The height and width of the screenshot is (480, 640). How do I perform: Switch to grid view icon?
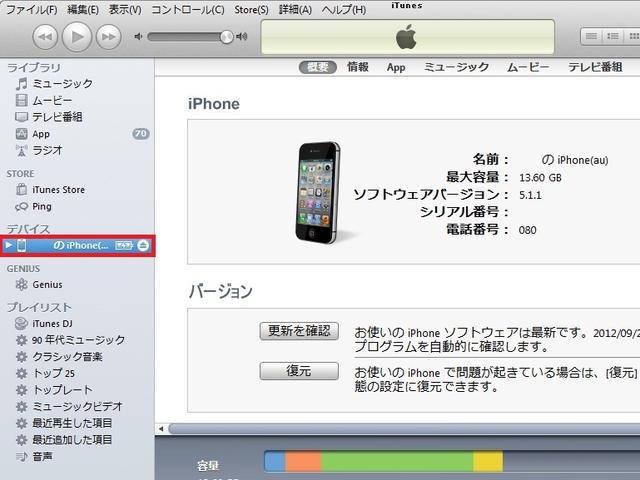pos(632,36)
